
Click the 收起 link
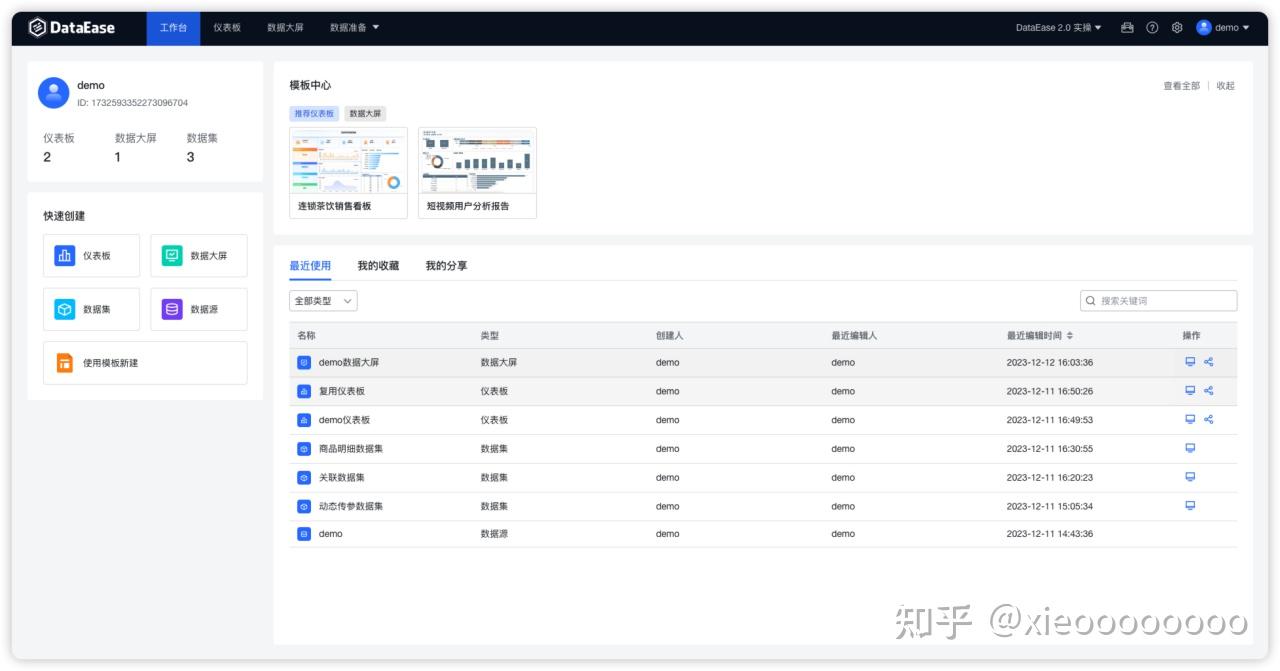coord(1226,86)
